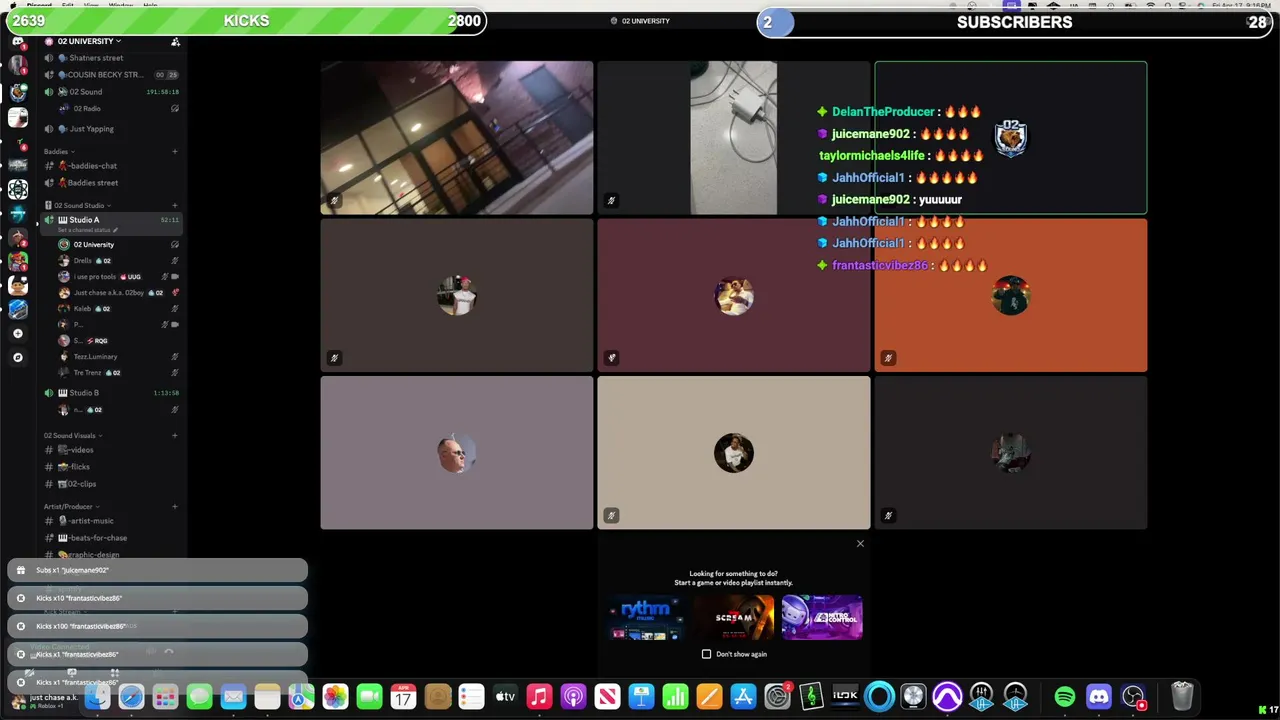Open the 02-clips text channel

[110, 484]
